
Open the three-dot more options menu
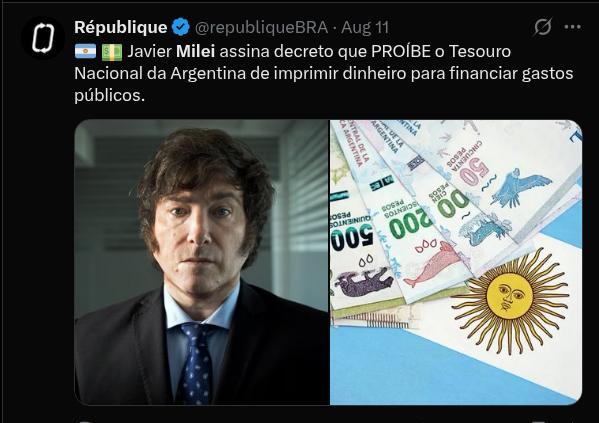(x=572, y=27)
